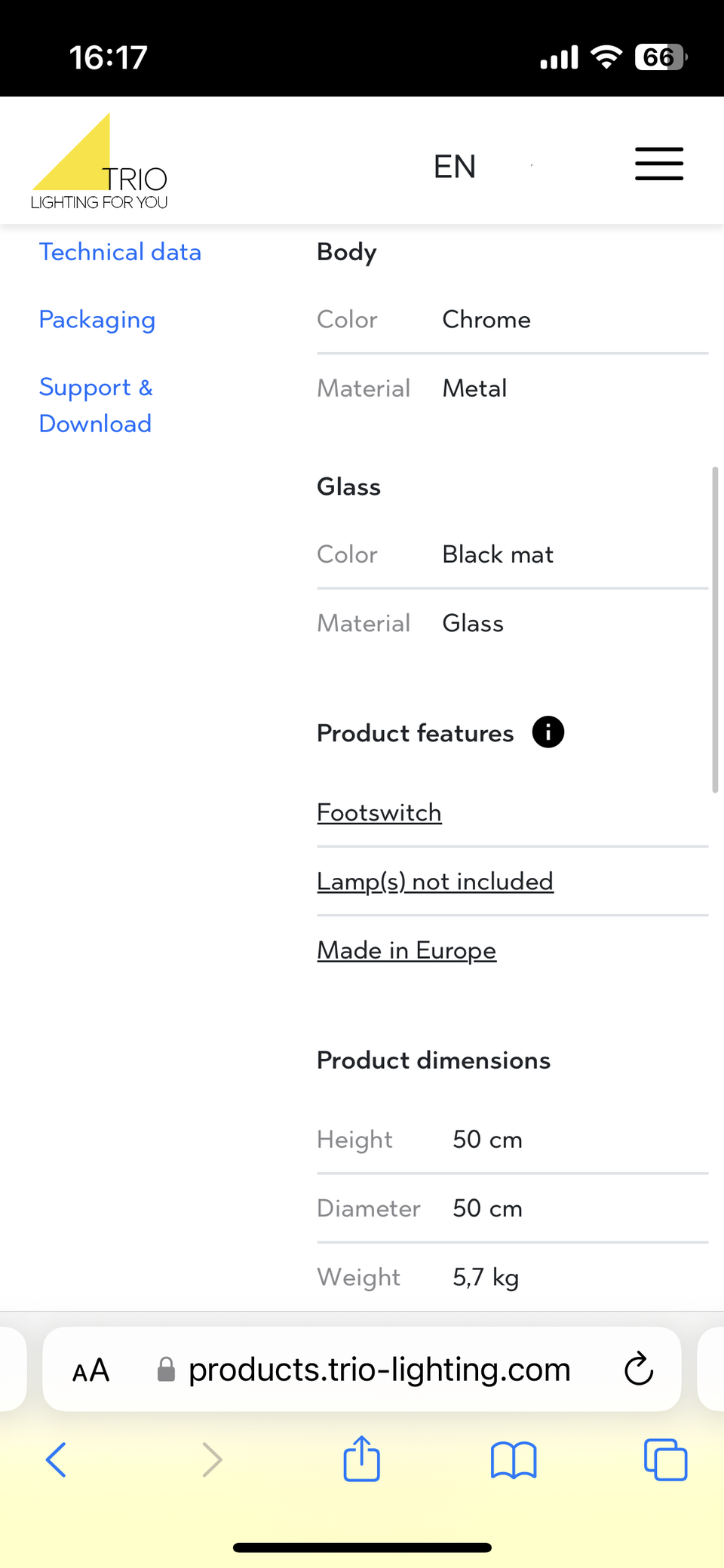Open the AA reader options menu
This screenshot has width=724, height=1568.
tap(91, 1370)
